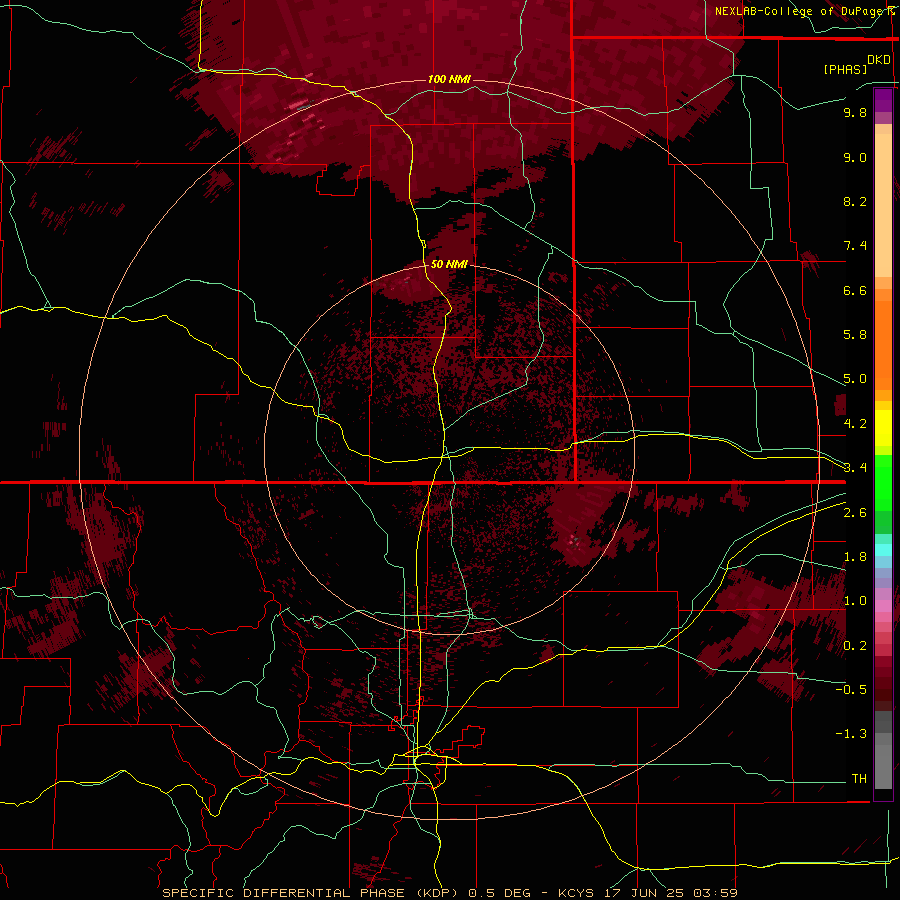Select the 6.6 legend value

855,290
